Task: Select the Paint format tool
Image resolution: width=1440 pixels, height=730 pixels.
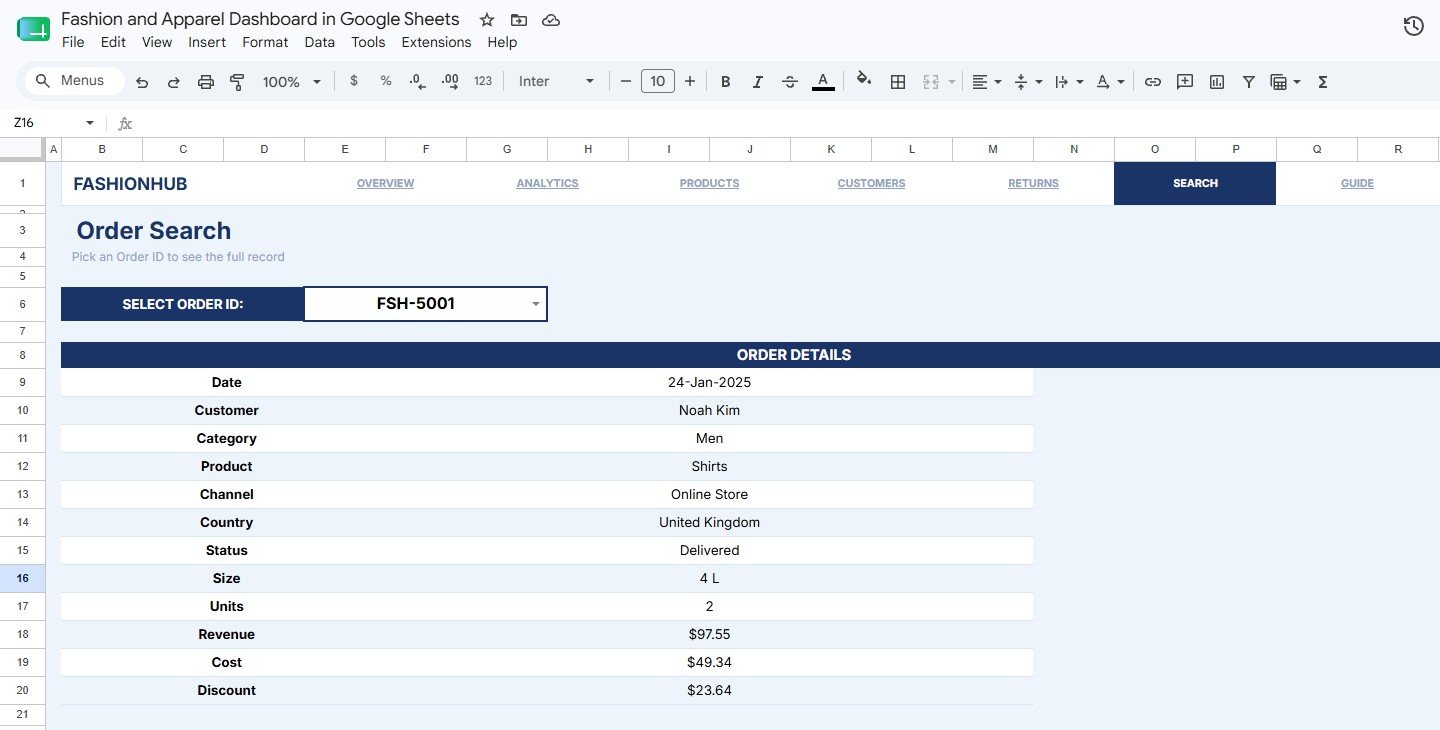Action: pos(237,82)
